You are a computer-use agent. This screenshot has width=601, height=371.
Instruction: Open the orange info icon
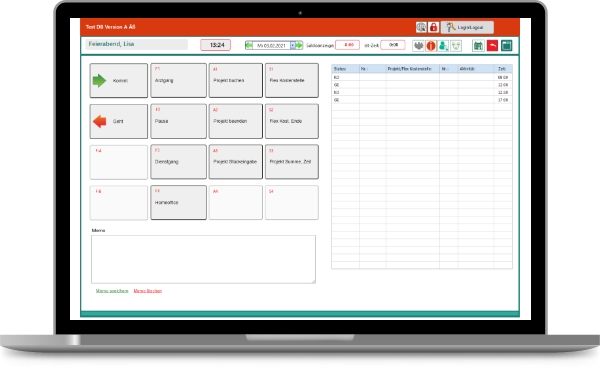tap(430, 46)
